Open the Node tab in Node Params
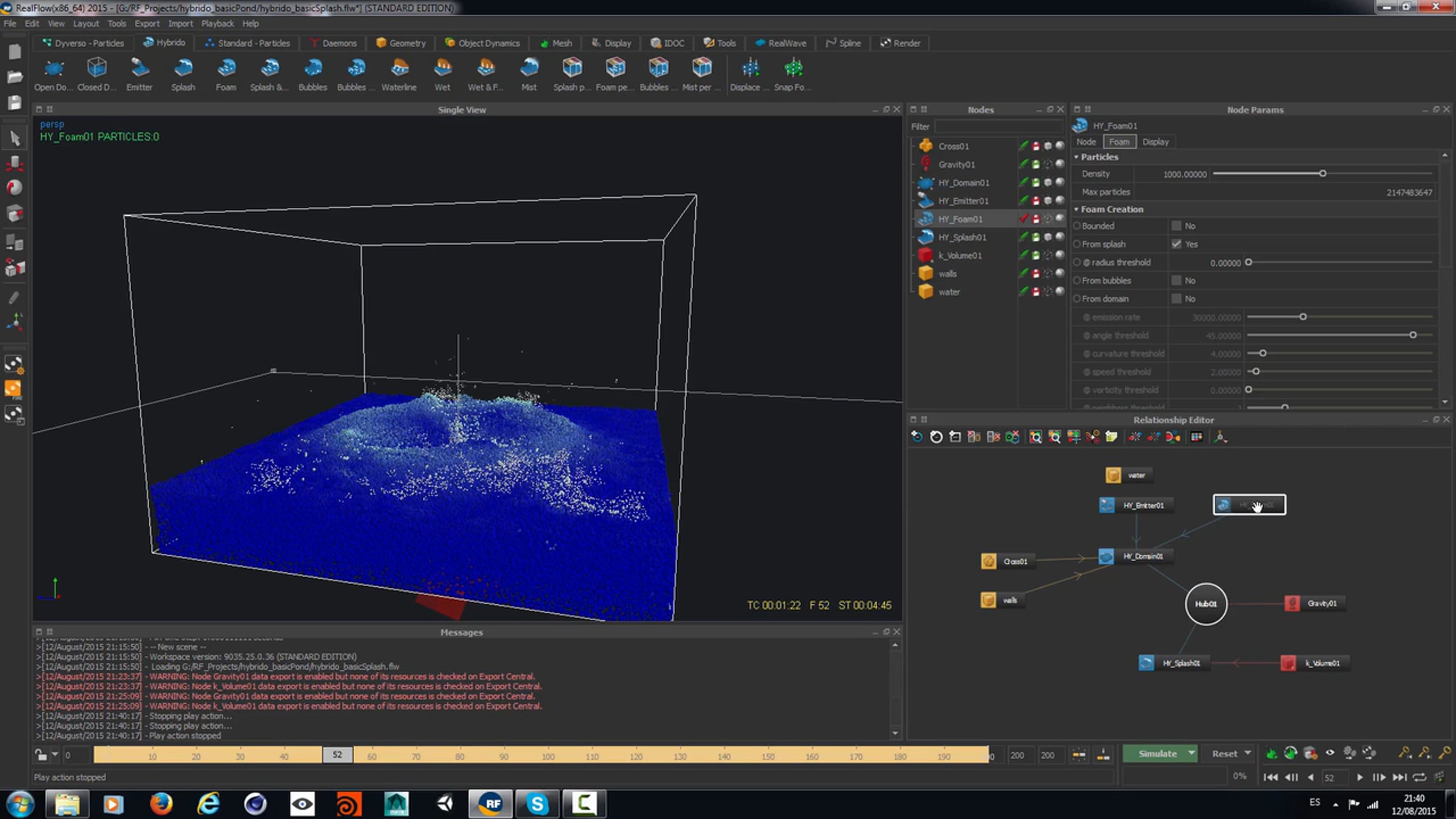The height and width of the screenshot is (819, 1456). (x=1086, y=142)
